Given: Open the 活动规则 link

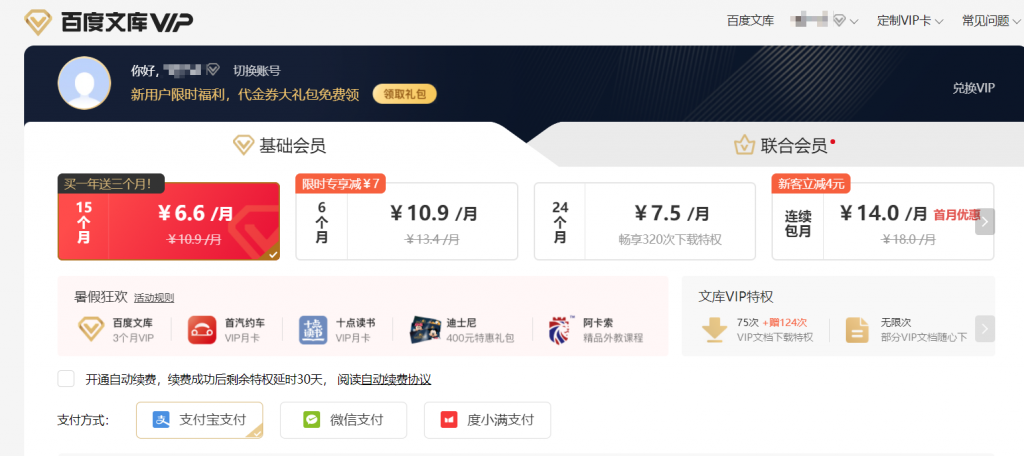Looking at the screenshot, I should pos(154,298).
